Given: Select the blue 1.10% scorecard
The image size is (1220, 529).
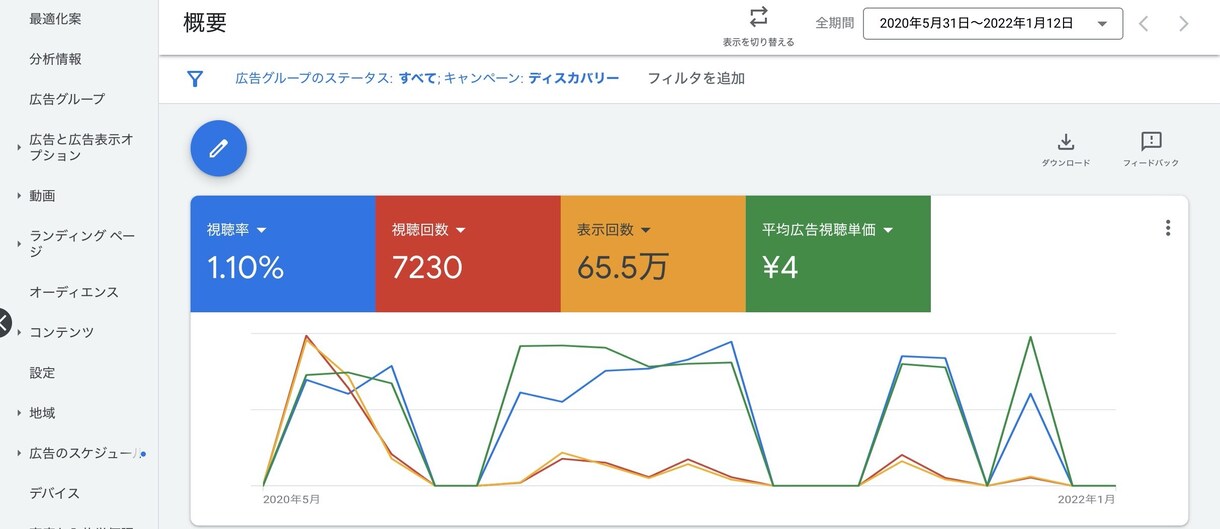Looking at the screenshot, I should [x=283, y=254].
